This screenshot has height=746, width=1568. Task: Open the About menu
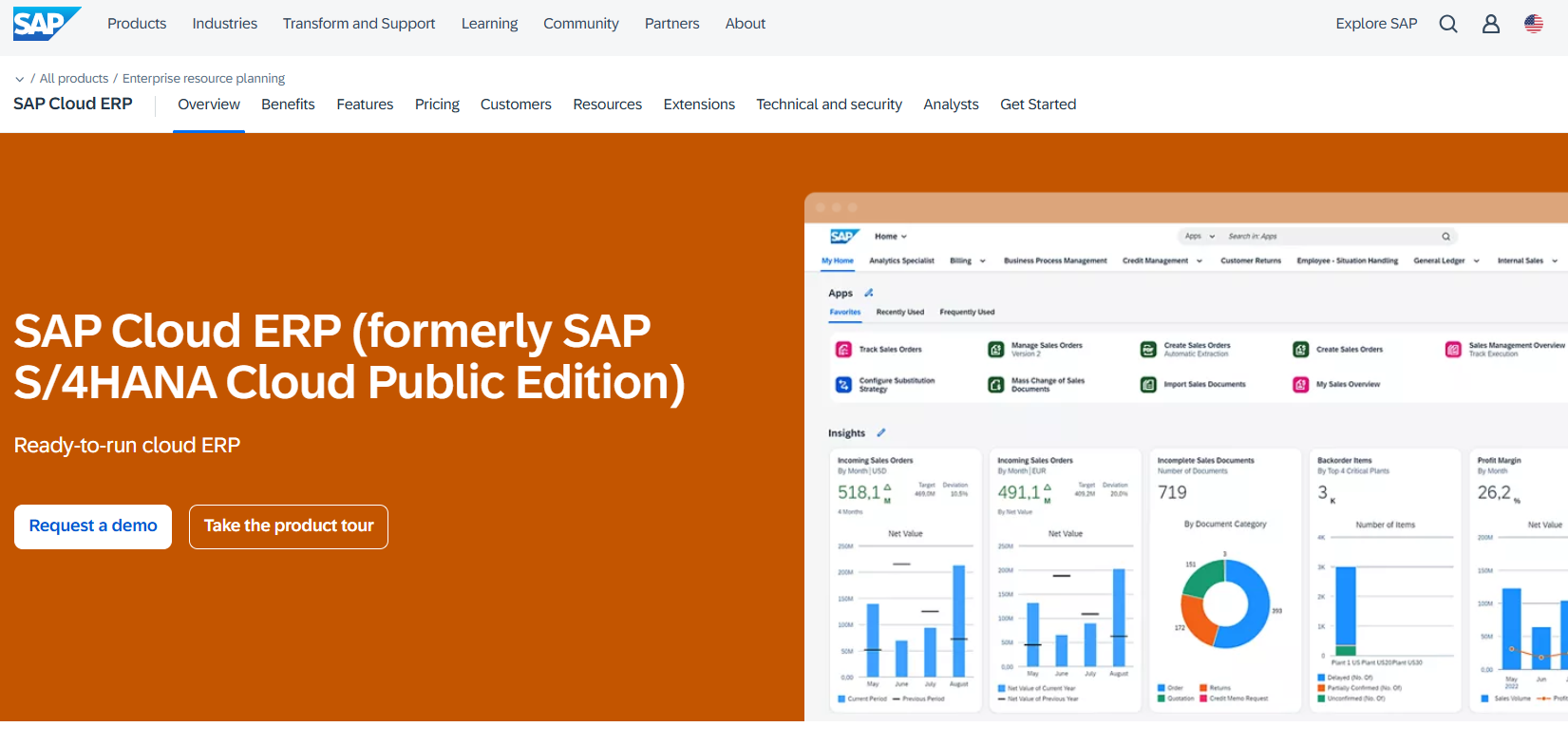coord(746,24)
